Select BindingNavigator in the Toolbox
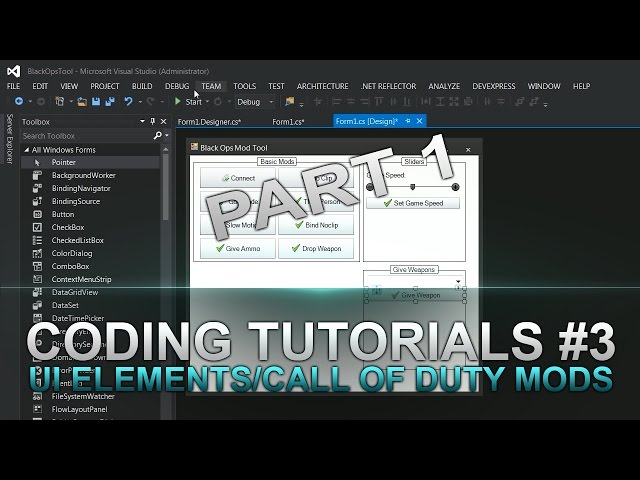This screenshot has height=480, width=640. pyautogui.click(x=90, y=188)
